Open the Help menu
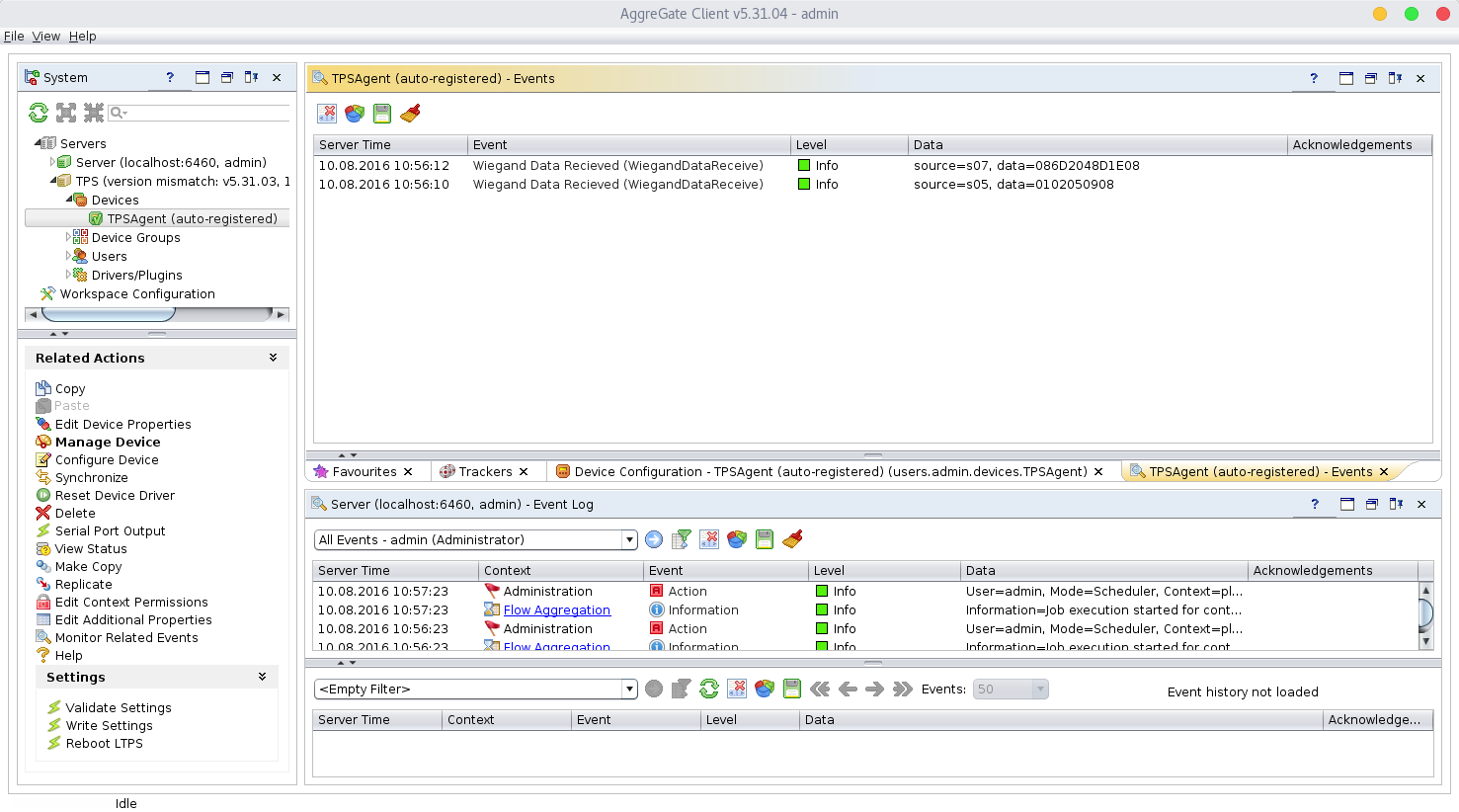1459x812 pixels. (x=82, y=36)
